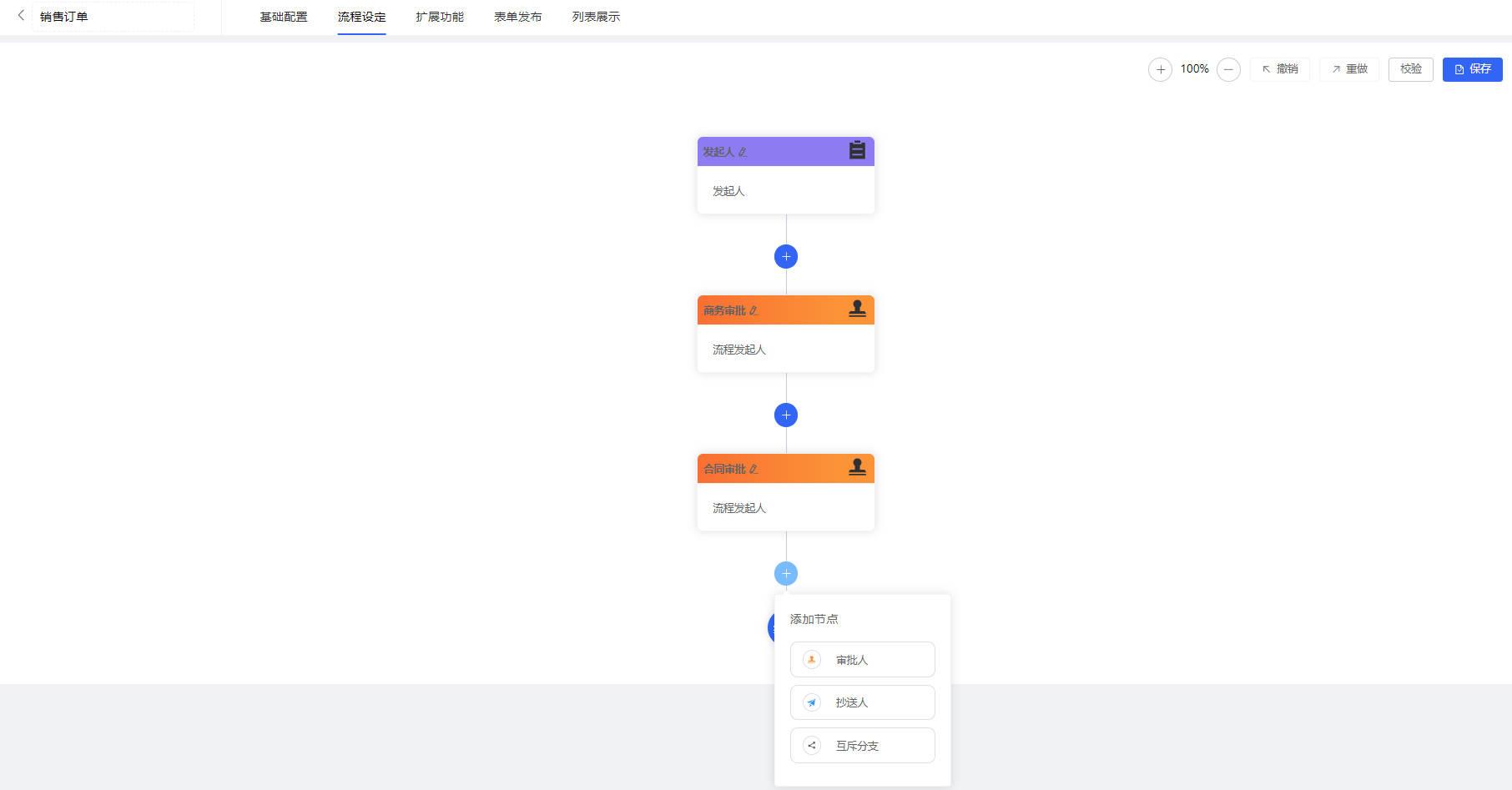Go to the 列表展示 tab
The height and width of the screenshot is (790, 1512).
[x=596, y=17]
